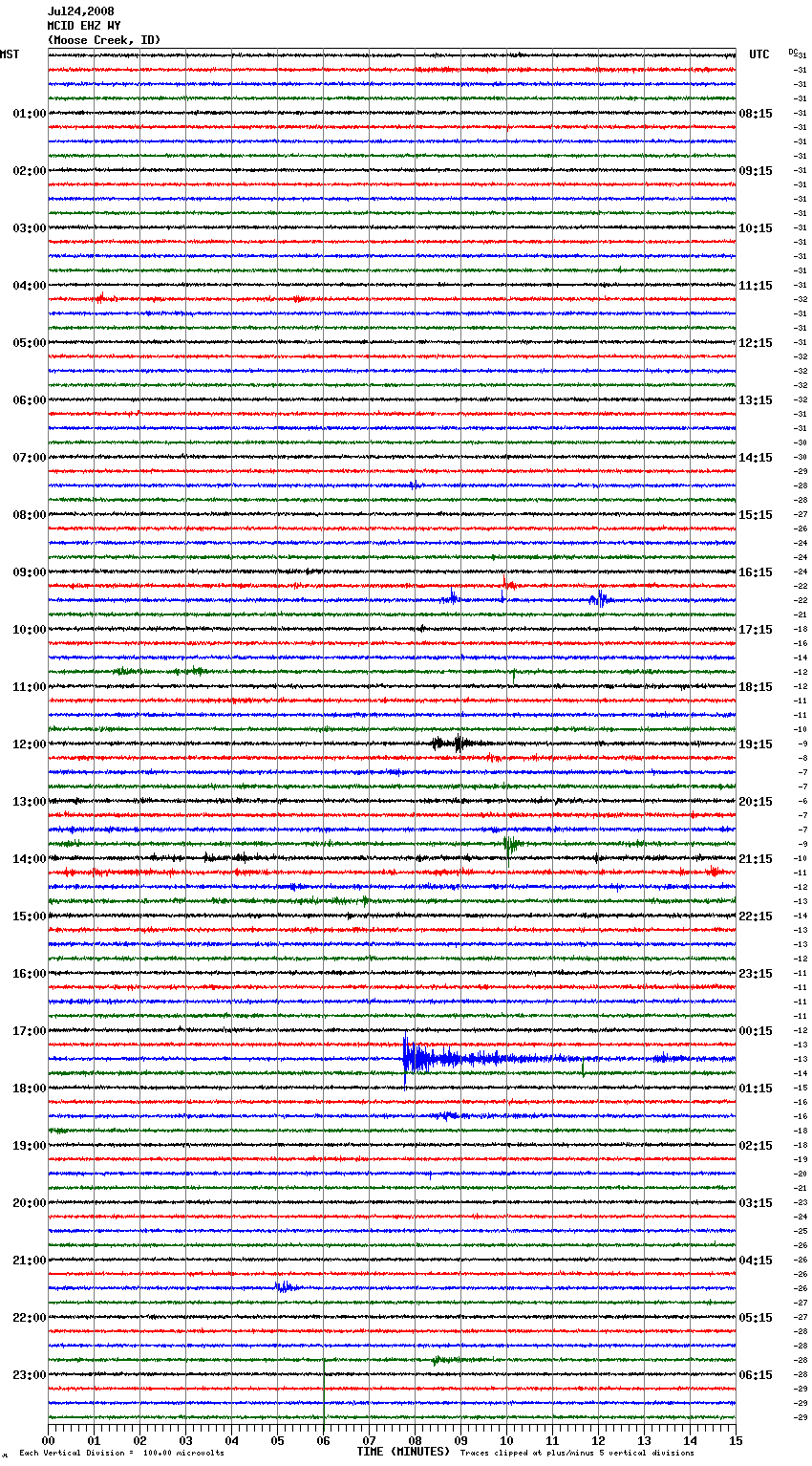Click the 09:15 UTC time label
The width and height of the screenshot is (812, 1466).
point(756,171)
